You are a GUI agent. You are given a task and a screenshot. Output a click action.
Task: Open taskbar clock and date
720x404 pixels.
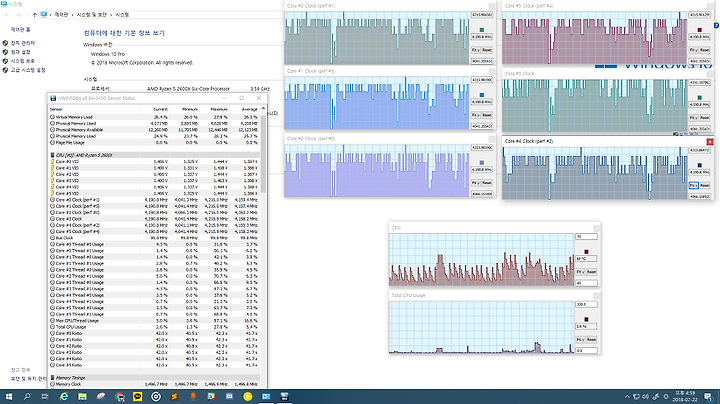point(685,397)
